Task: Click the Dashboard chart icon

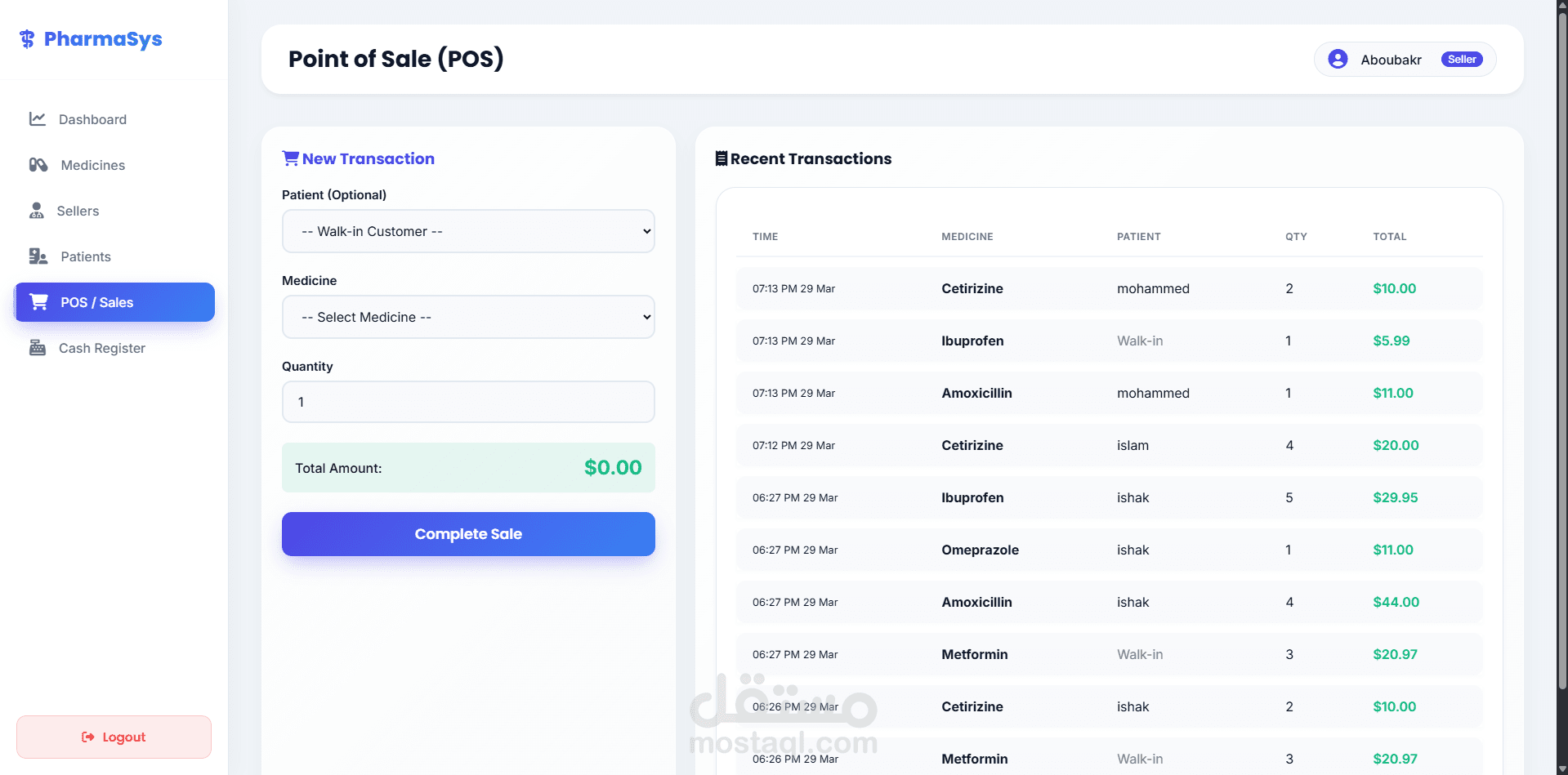Action: (x=38, y=119)
